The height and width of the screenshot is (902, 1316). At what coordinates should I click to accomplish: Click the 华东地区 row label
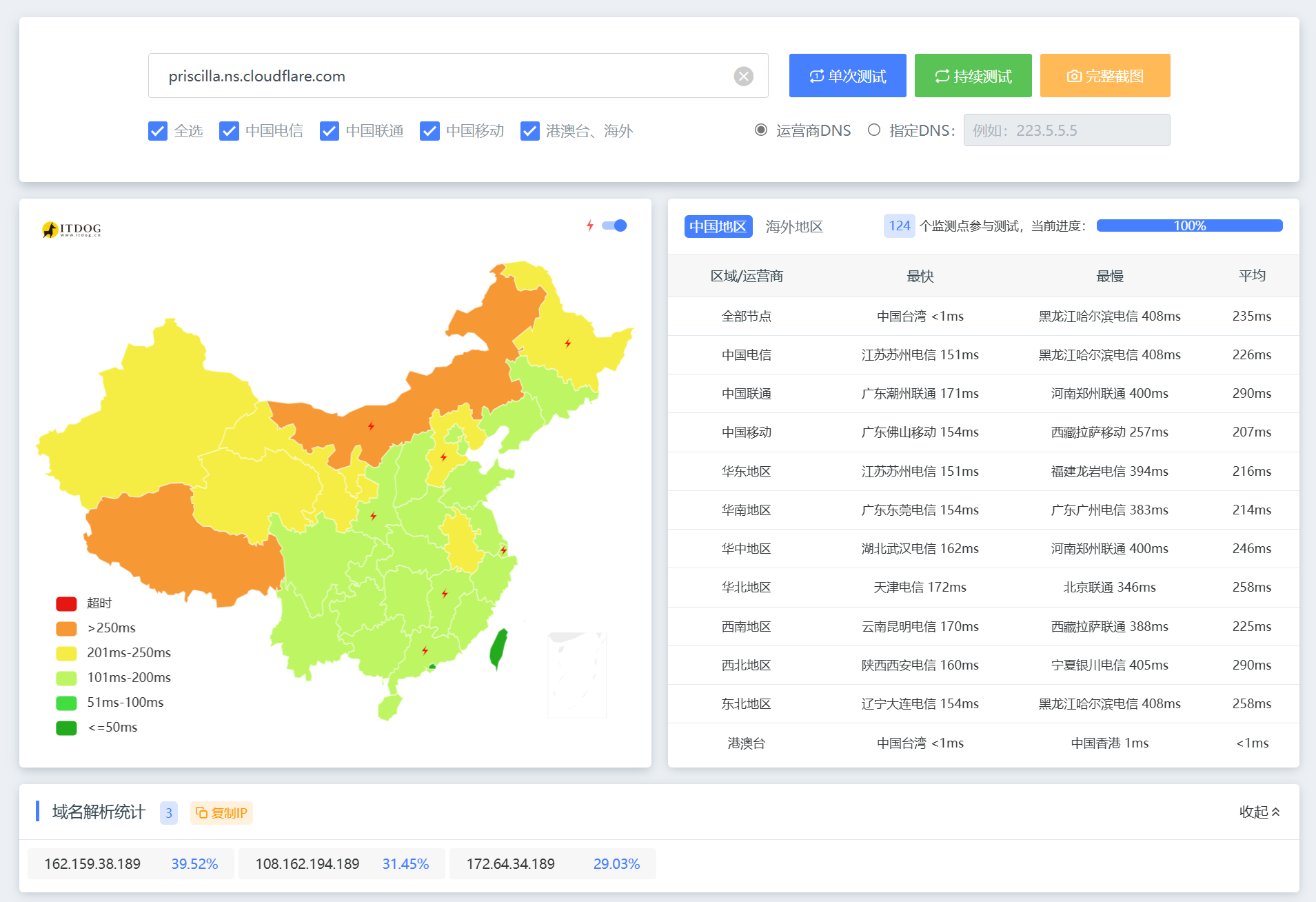pos(747,472)
